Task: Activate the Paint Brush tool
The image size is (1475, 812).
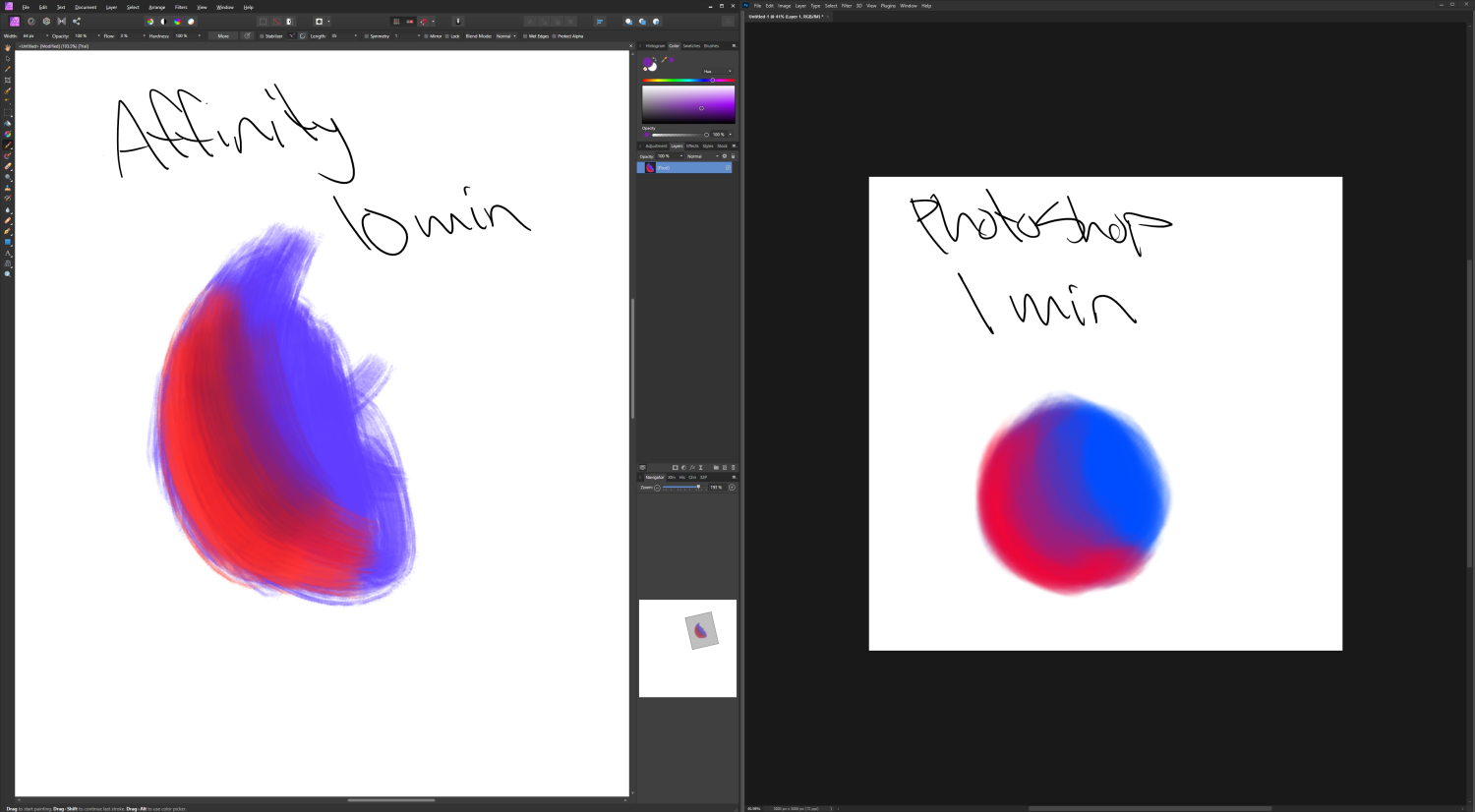Action: tap(5, 144)
